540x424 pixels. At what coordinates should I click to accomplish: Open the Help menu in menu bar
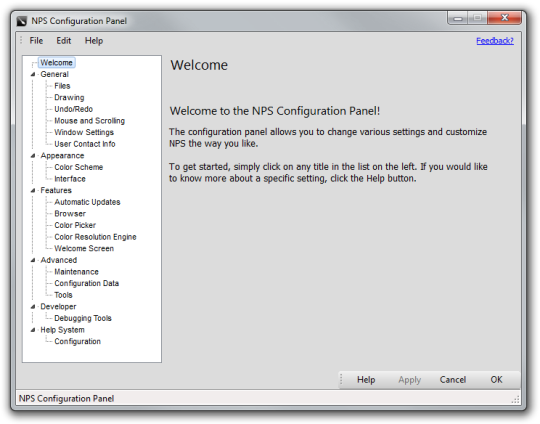(94, 41)
